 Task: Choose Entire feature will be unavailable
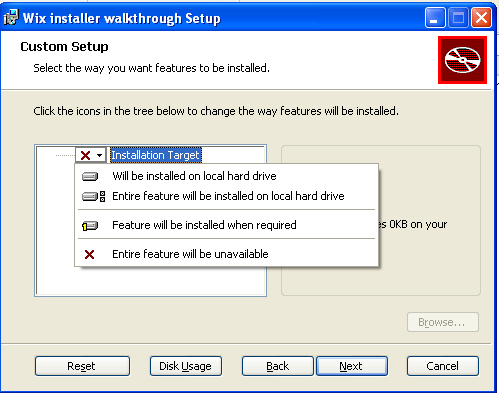click(227, 254)
